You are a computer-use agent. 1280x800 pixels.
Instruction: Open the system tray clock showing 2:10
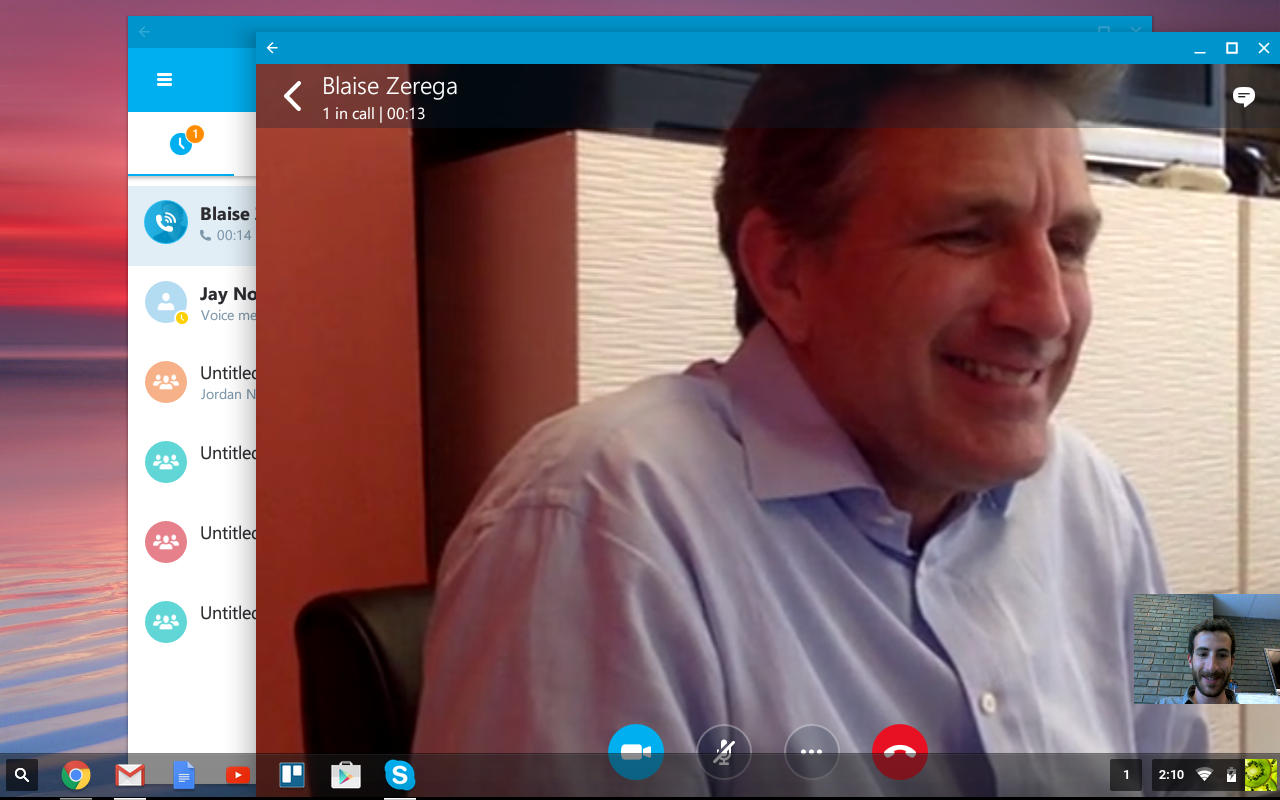pyautogui.click(x=1171, y=774)
